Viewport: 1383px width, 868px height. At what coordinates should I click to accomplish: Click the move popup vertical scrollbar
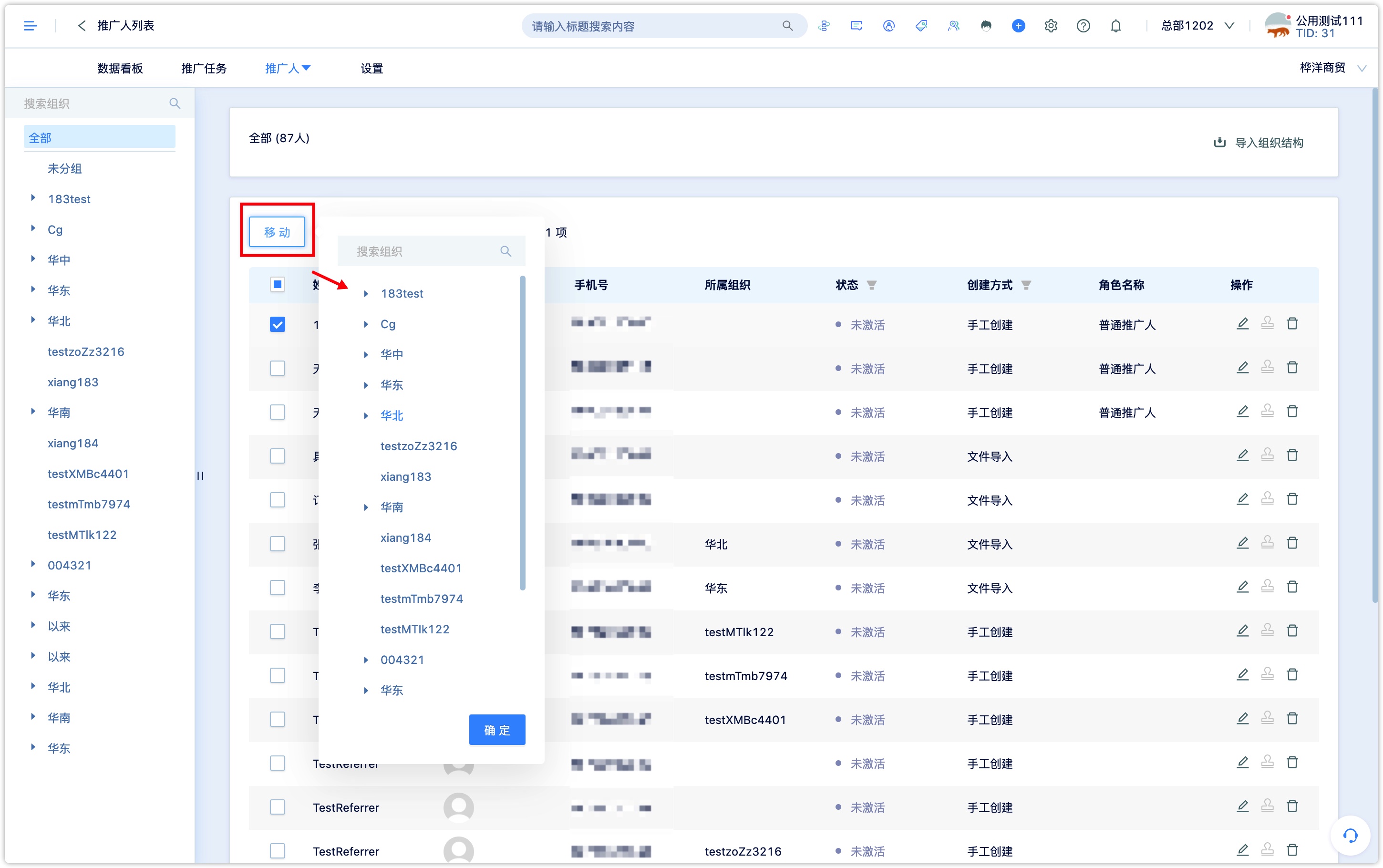pos(522,434)
